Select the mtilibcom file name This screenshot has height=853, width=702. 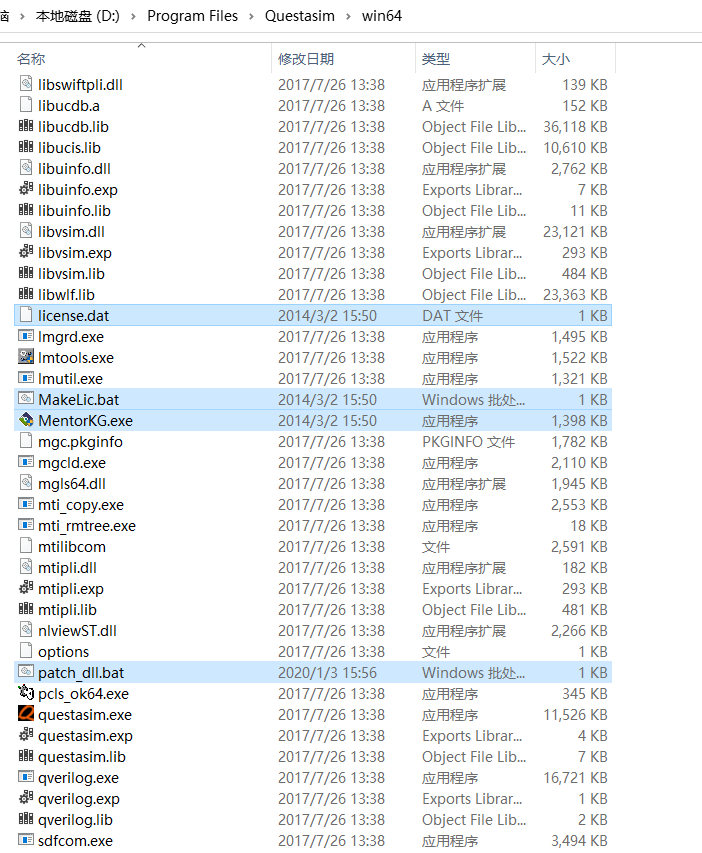pos(72,547)
